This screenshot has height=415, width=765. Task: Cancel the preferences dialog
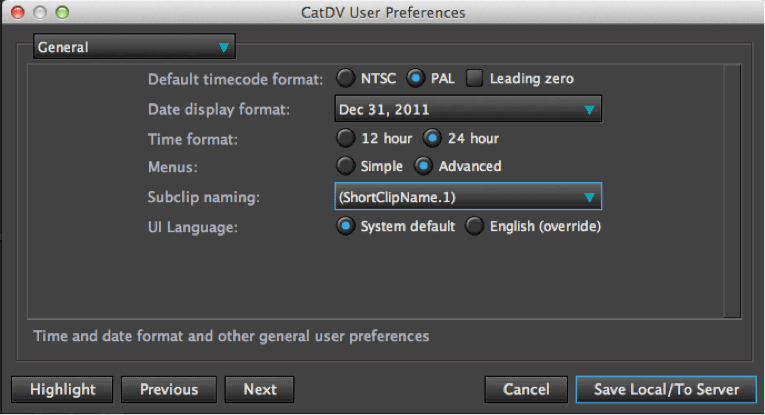point(526,389)
